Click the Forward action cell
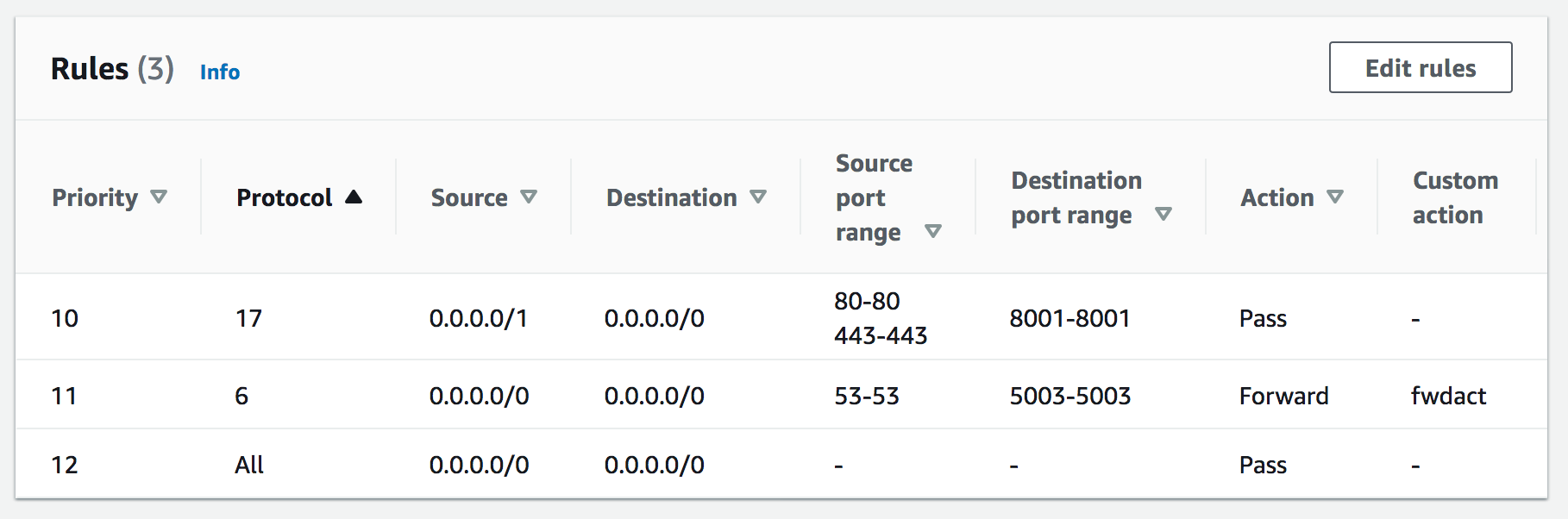Image resolution: width=1568 pixels, height=519 pixels. click(x=1283, y=396)
